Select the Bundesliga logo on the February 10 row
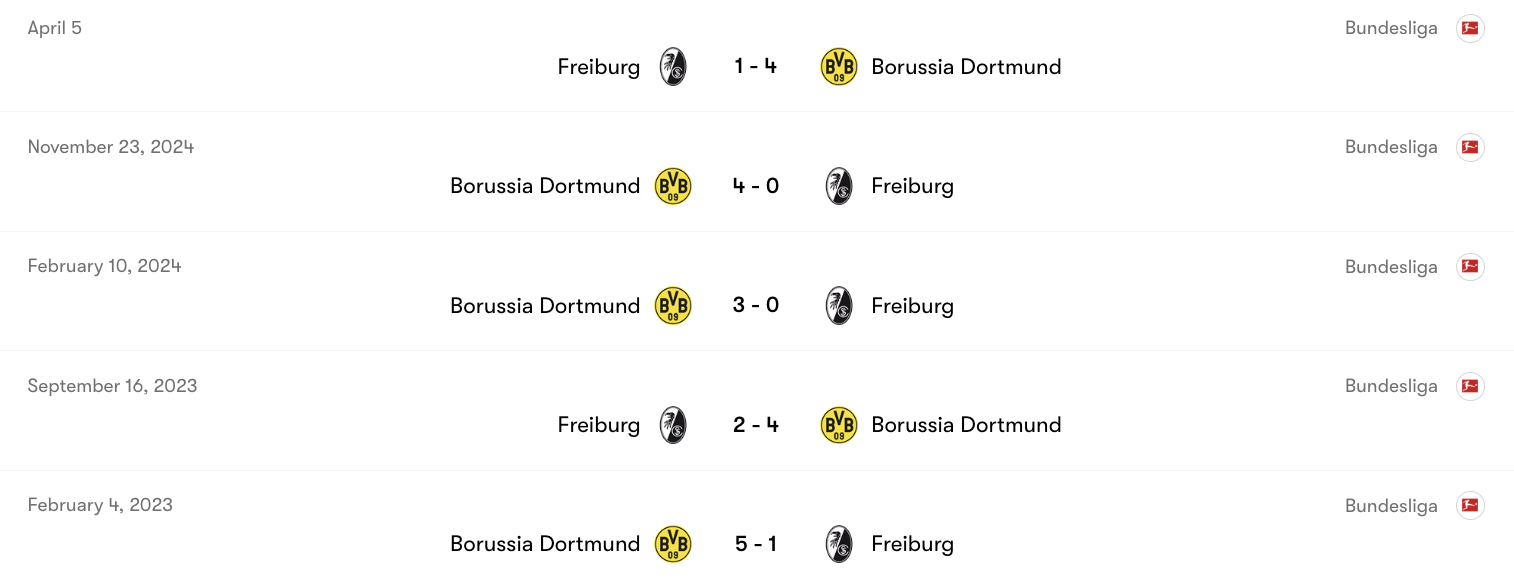Image resolution: width=1514 pixels, height=582 pixels. [x=1470, y=267]
